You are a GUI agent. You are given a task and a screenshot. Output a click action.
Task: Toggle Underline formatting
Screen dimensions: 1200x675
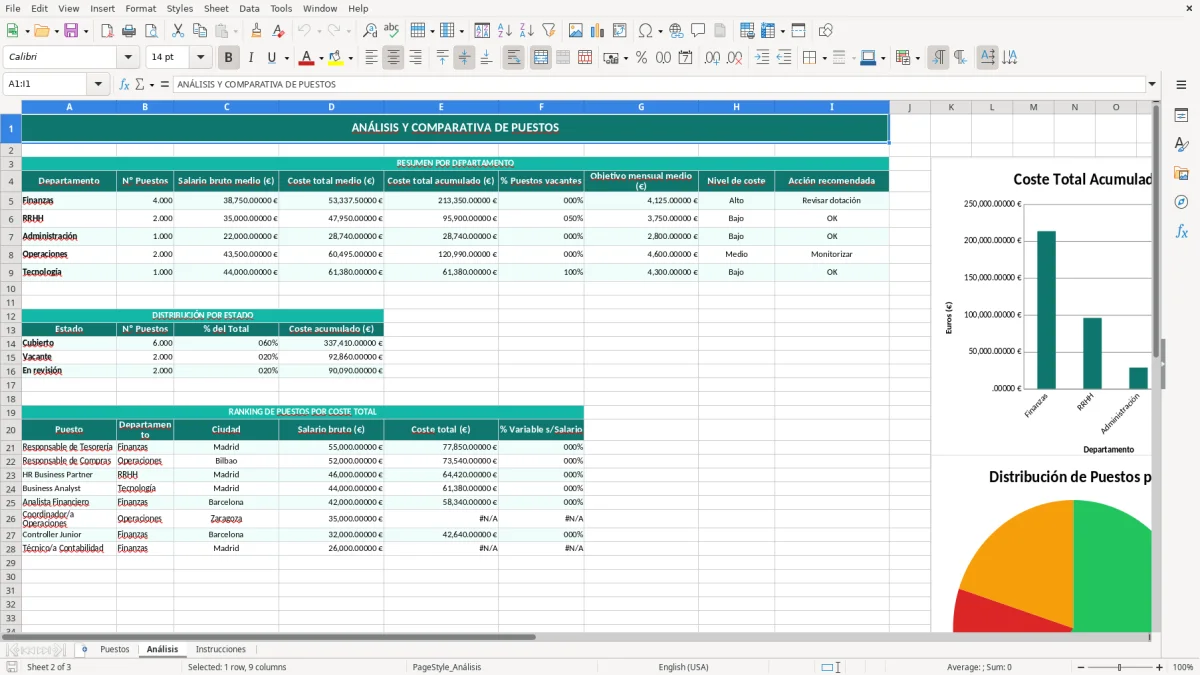pos(271,58)
